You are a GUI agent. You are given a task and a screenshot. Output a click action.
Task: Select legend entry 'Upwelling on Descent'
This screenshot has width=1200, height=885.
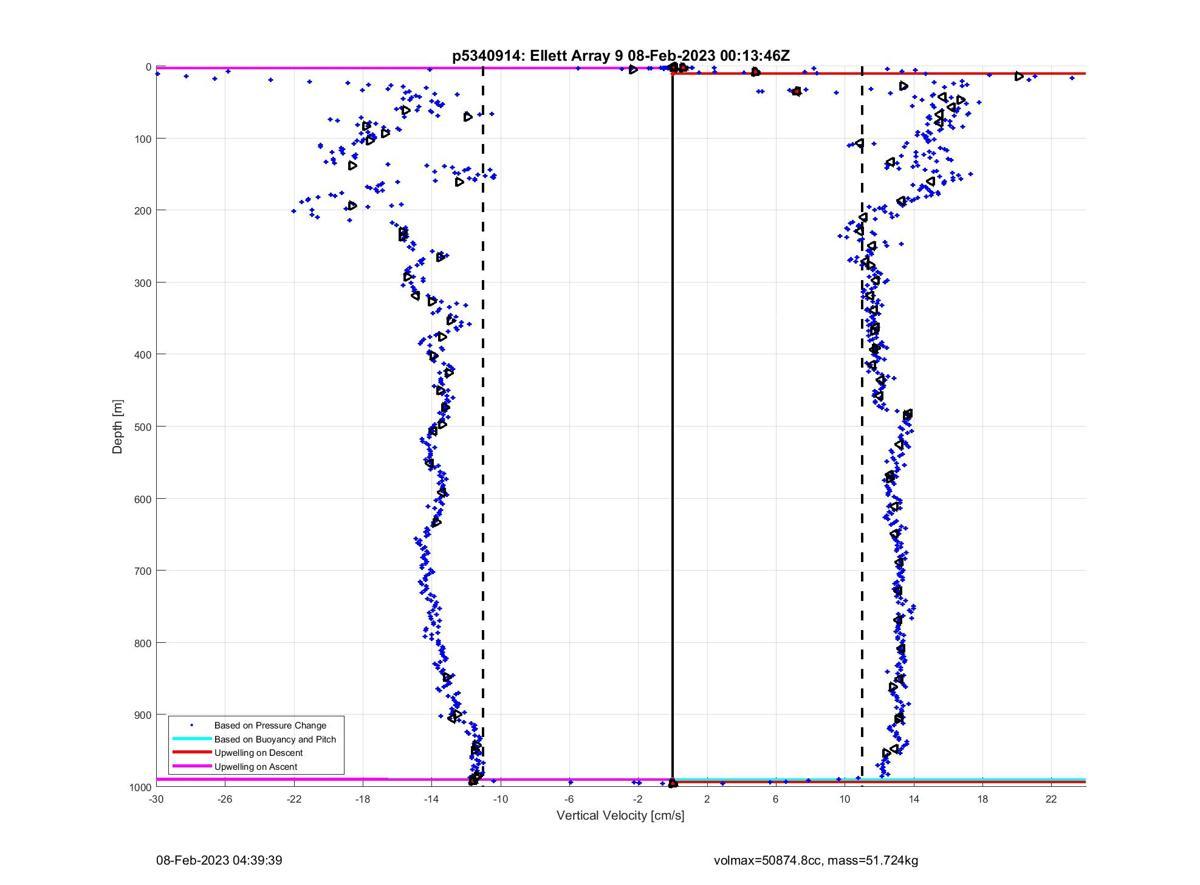tap(258, 753)
